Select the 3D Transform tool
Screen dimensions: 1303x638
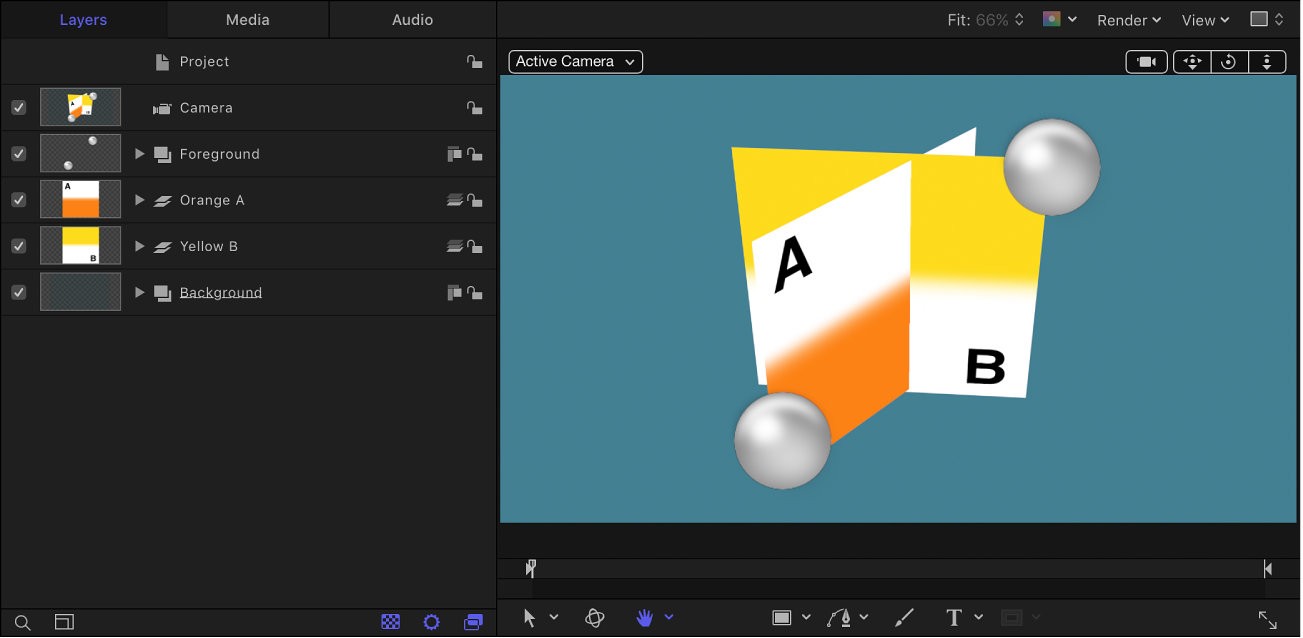(594, 617)
